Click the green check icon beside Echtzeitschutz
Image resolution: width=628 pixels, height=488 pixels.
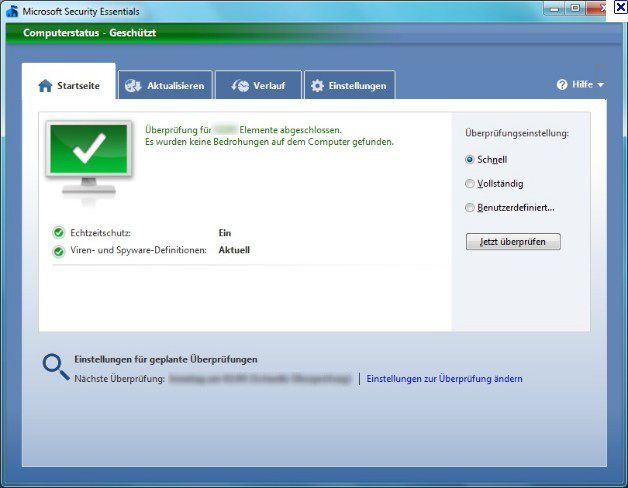pos(59,233)
